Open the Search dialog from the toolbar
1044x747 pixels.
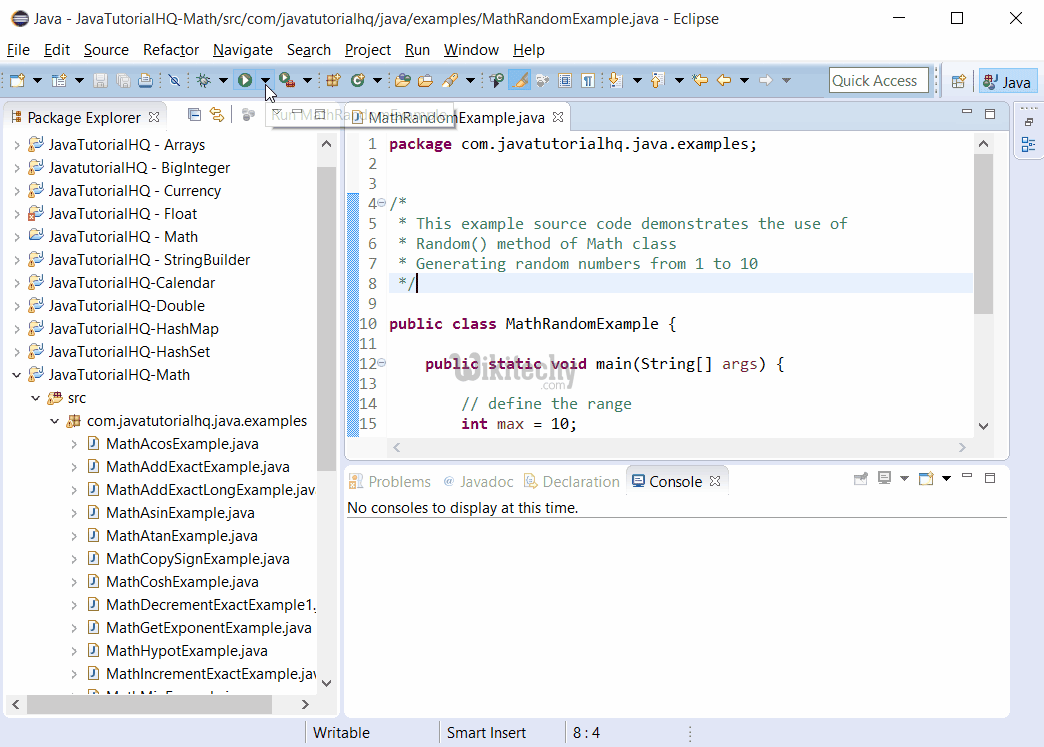(452, 81)
